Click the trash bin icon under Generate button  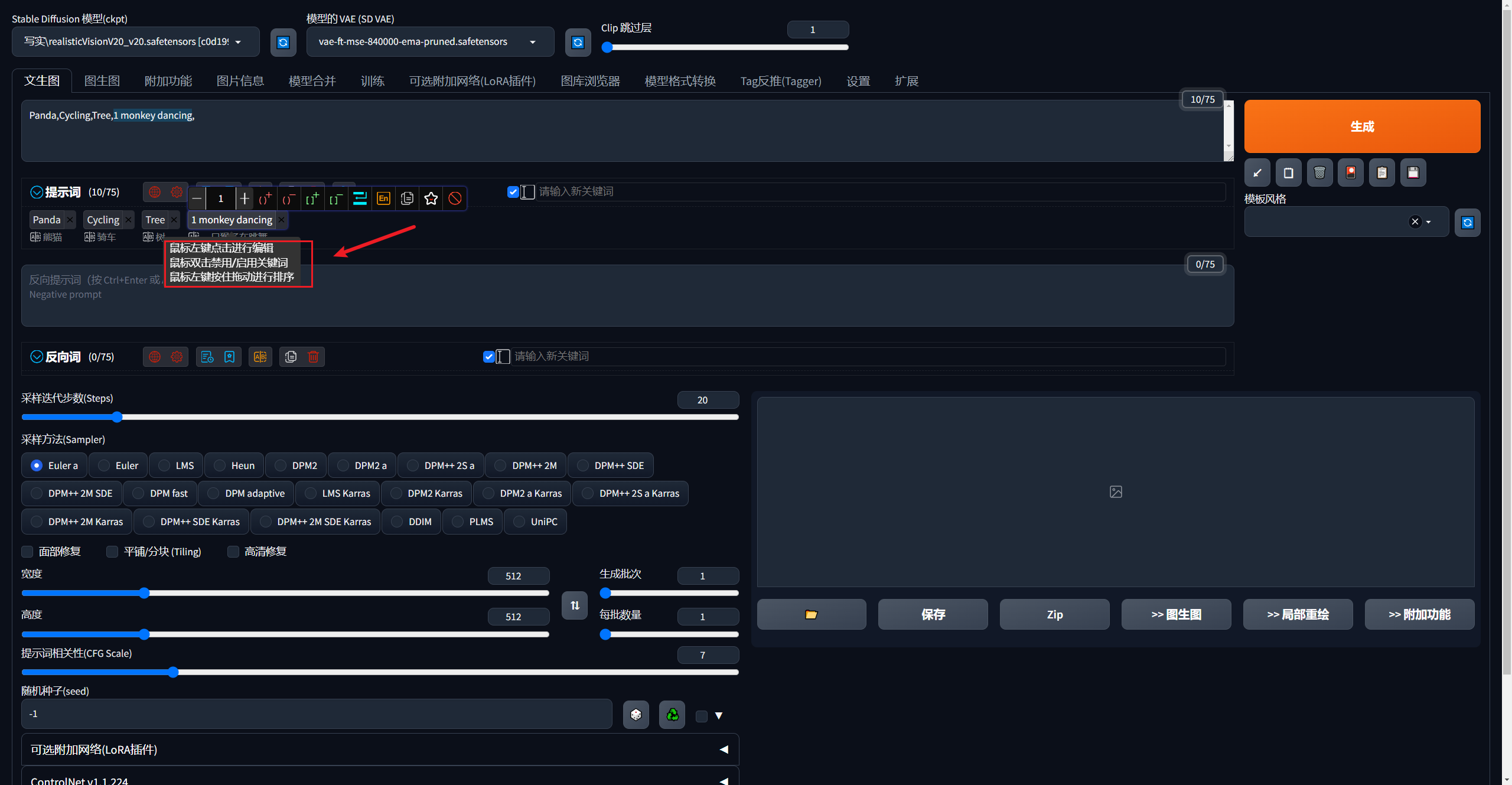click(x=1319, y=172)
